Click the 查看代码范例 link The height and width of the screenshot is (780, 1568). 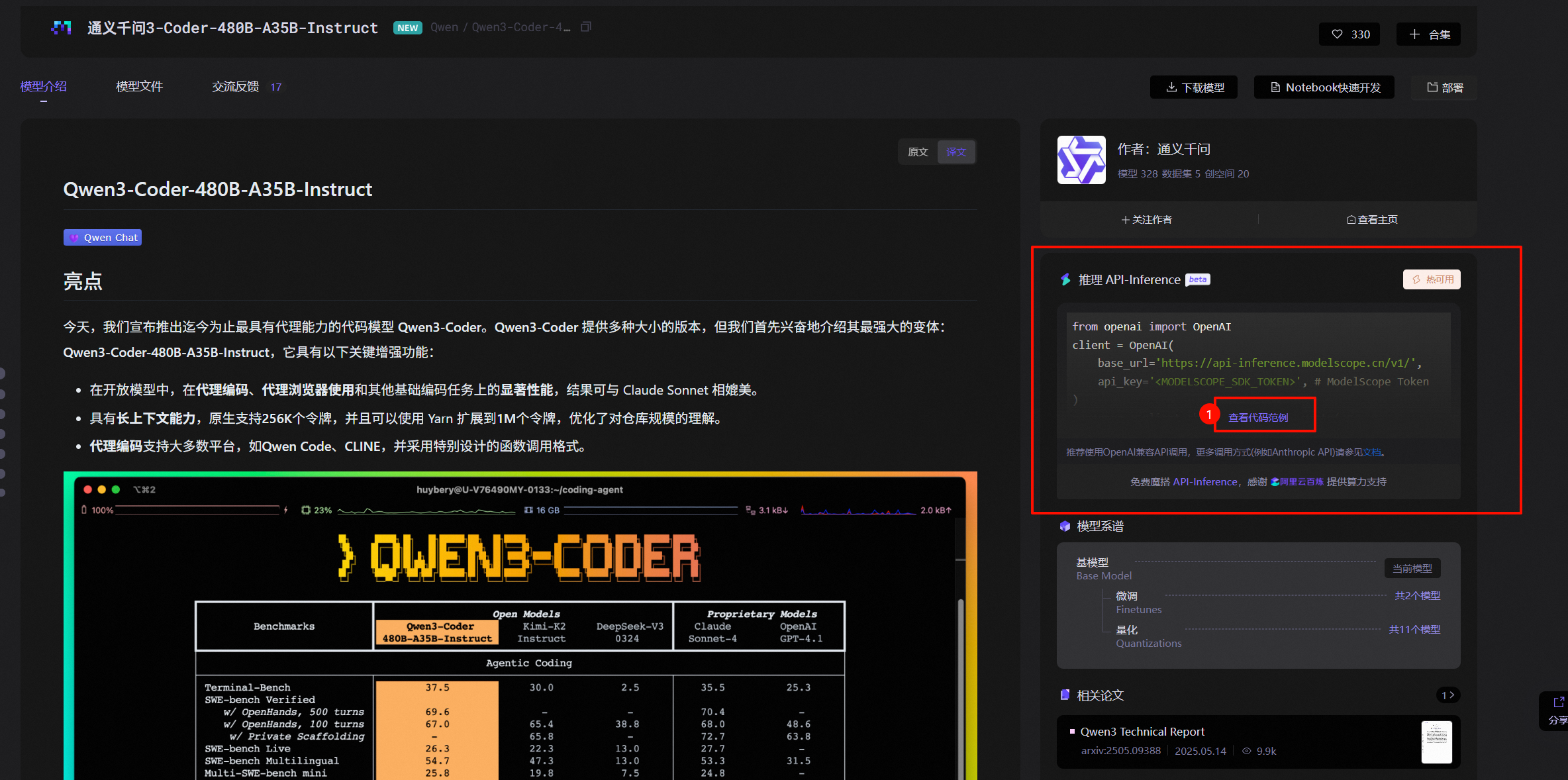1263,418
